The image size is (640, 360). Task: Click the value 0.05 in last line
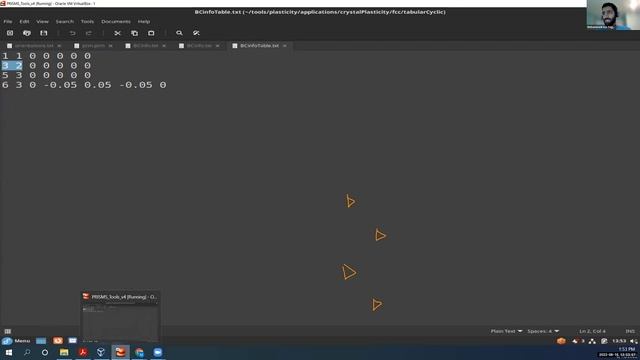pyautogui.click(x=98, y=85)
